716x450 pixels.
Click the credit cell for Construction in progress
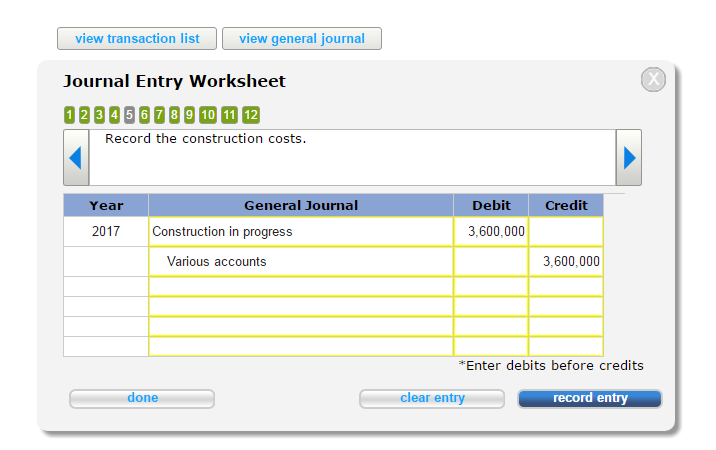[566, 232]
